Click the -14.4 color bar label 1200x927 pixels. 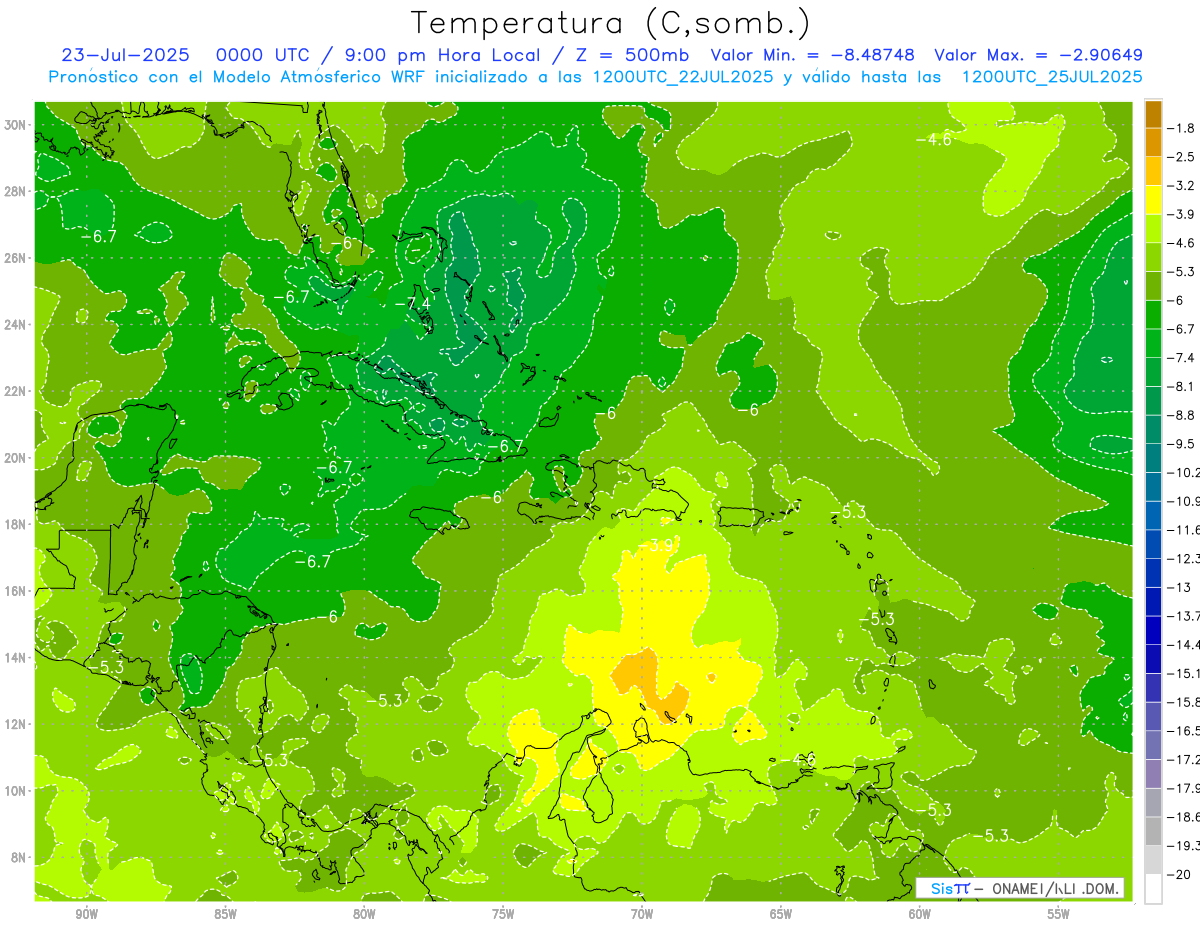pos(1184,645)
